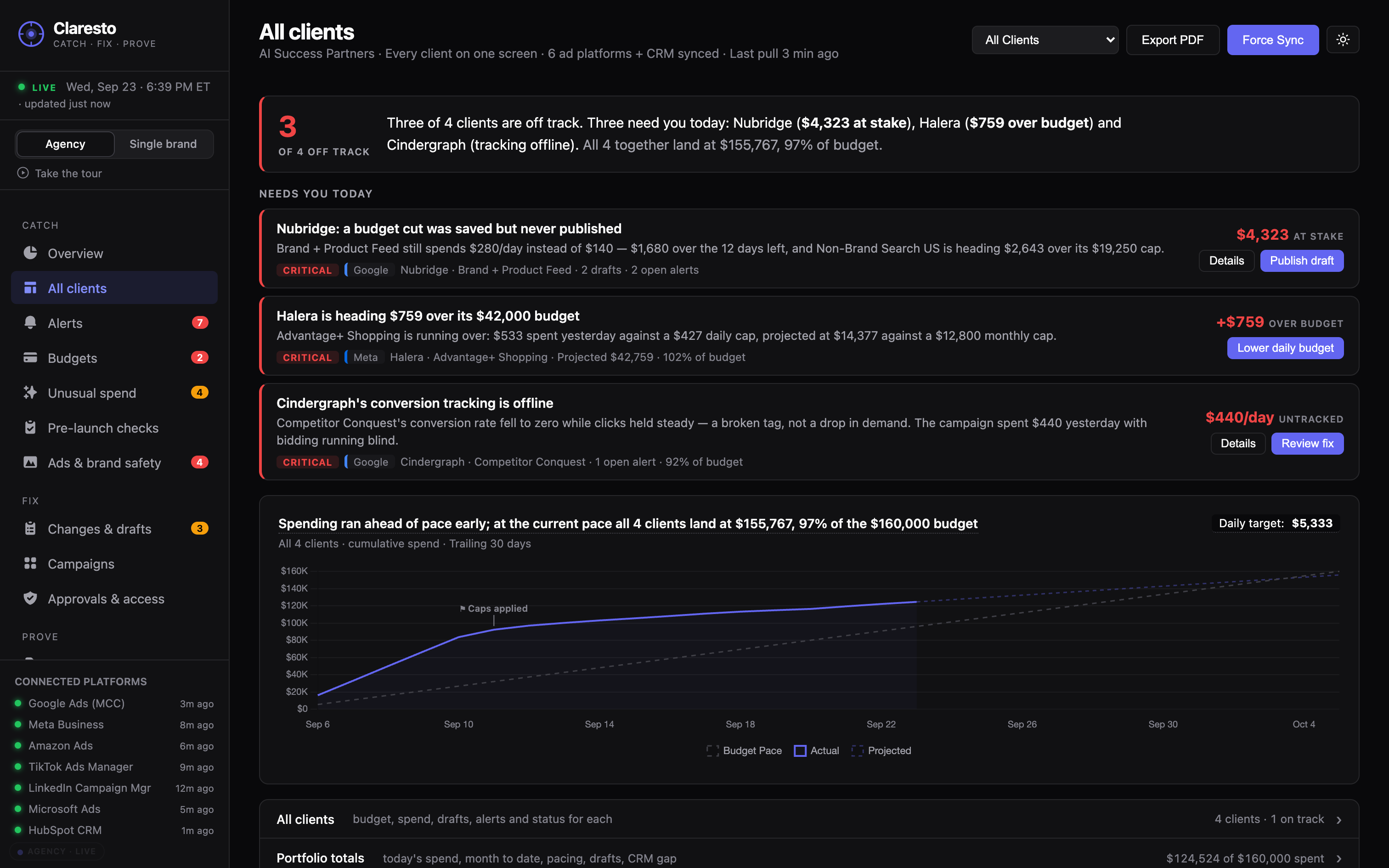Switch to Single brand mode
1389x868 pixels.
click(x=163, y=144)
